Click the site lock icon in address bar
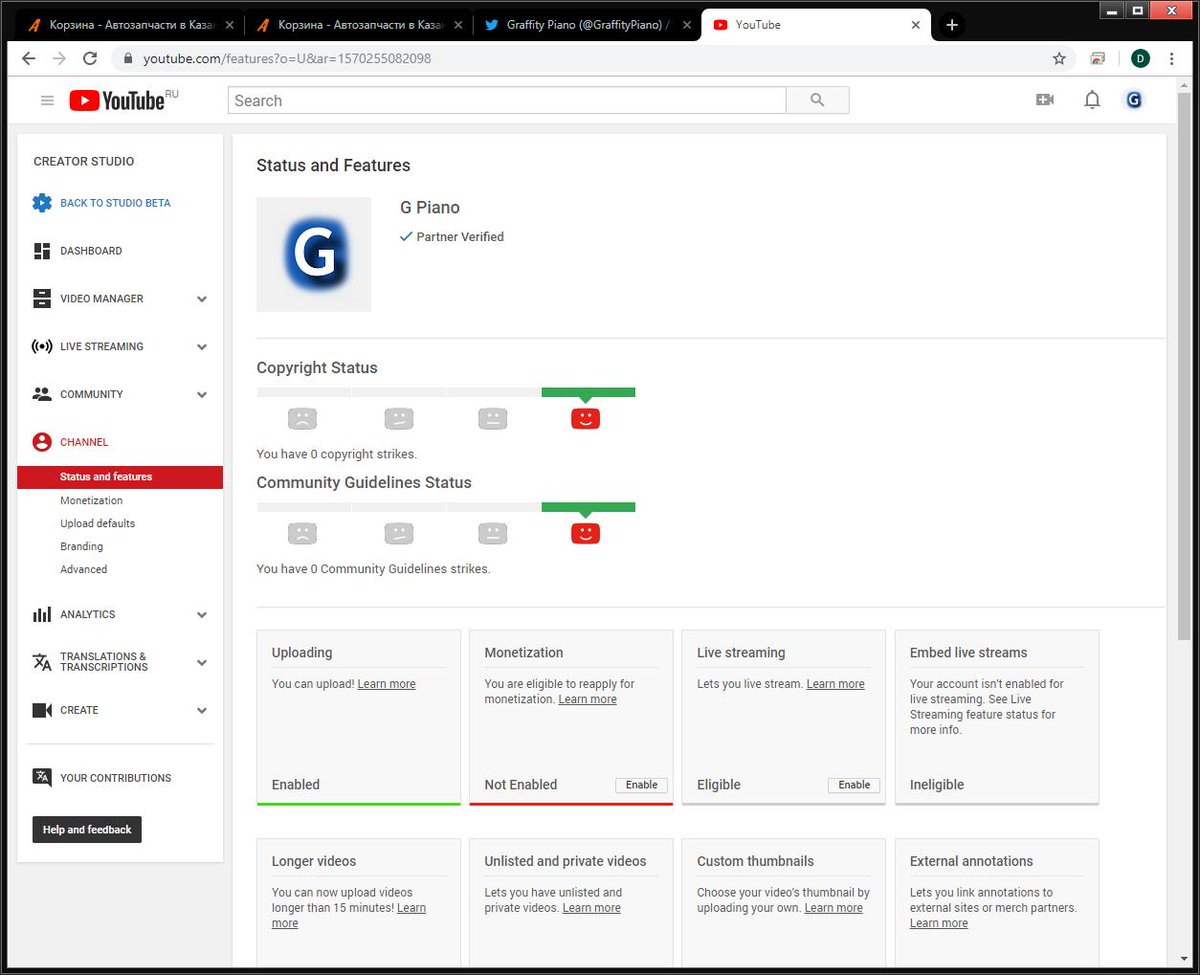Screen dimensions: 1200x975 point(127,59)
